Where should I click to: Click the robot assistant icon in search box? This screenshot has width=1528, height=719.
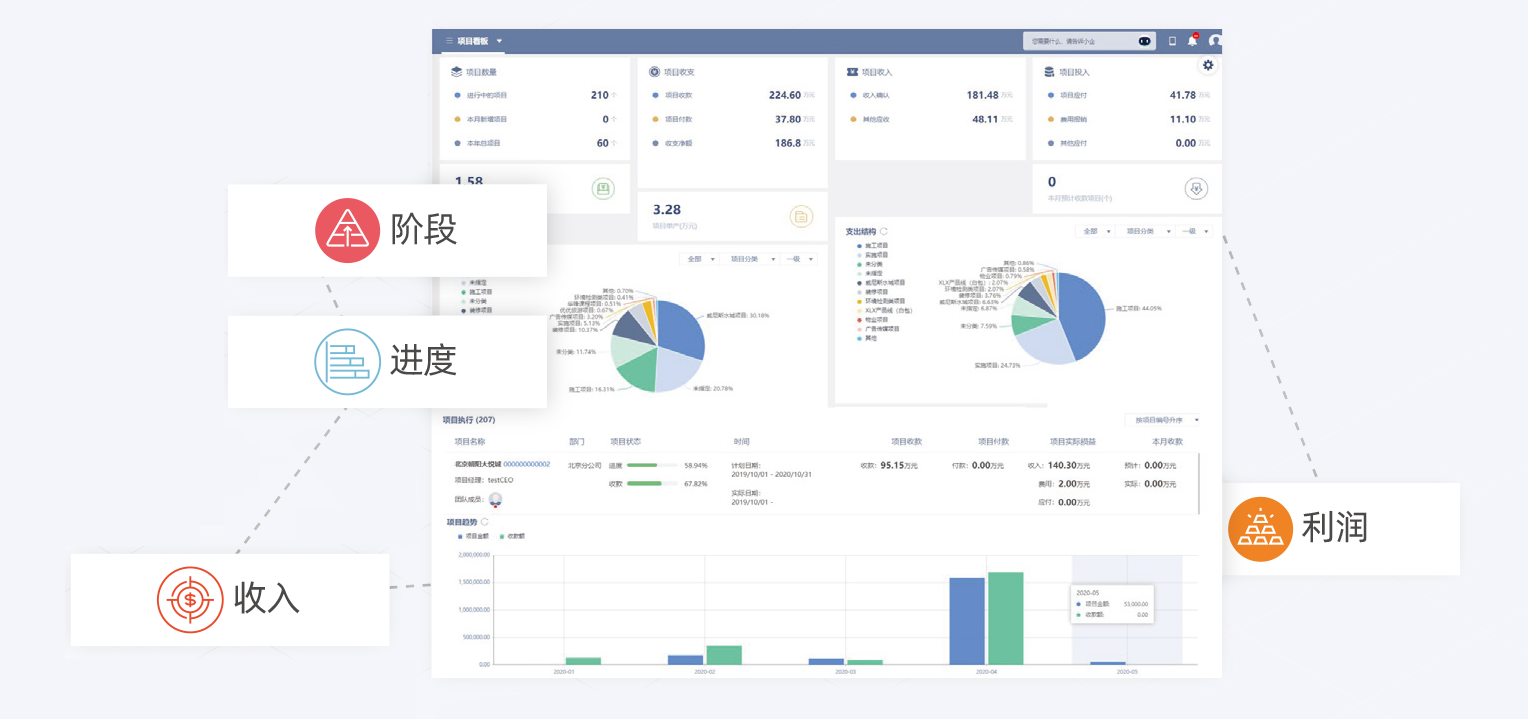[1144, 41]
